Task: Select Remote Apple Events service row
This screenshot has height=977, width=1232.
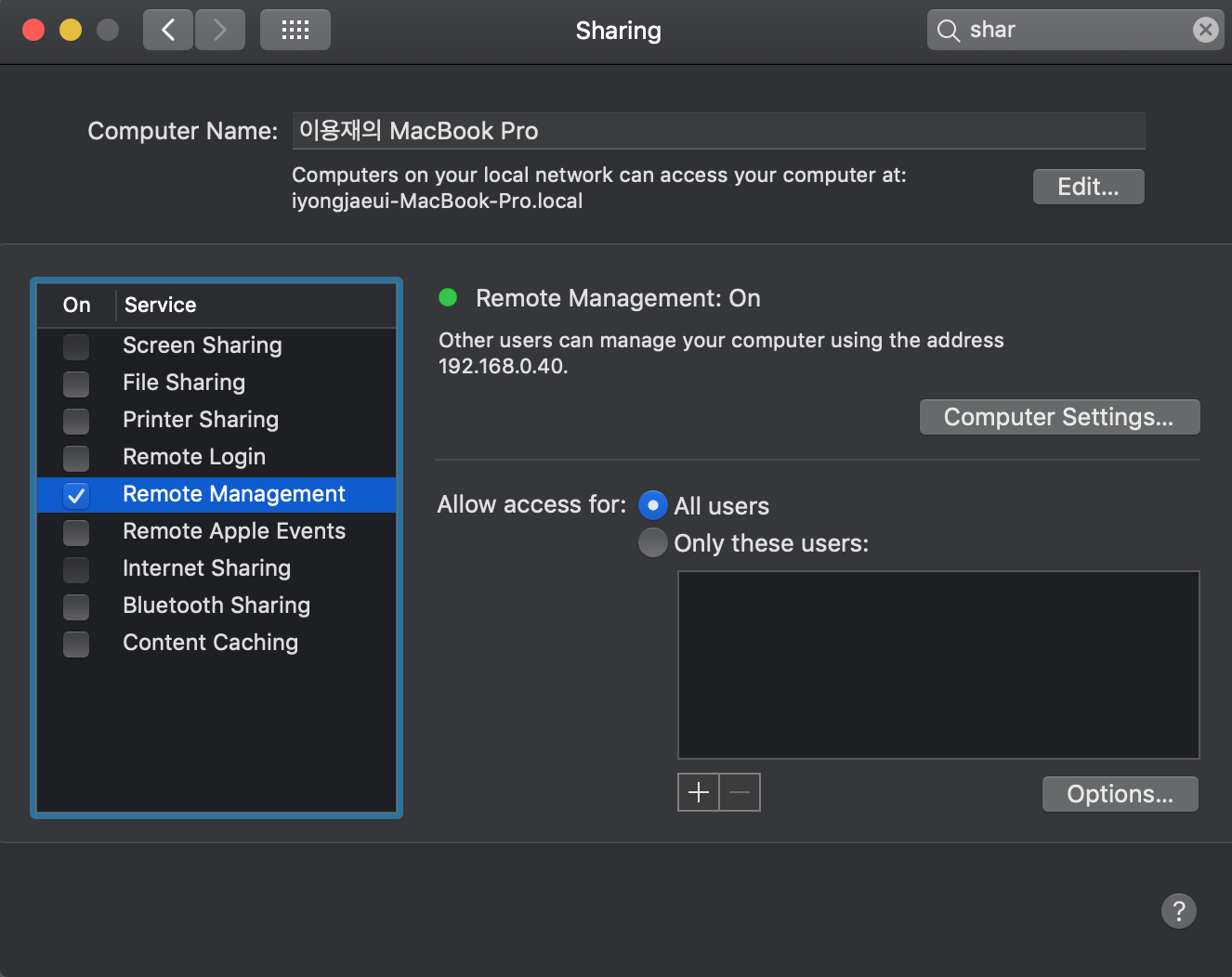Action: 216,531
